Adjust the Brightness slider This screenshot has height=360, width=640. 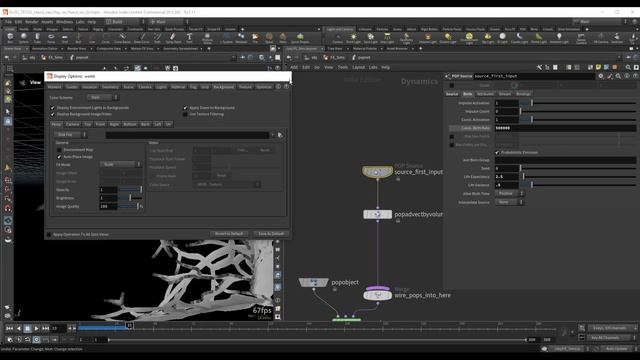coord(130,198)
